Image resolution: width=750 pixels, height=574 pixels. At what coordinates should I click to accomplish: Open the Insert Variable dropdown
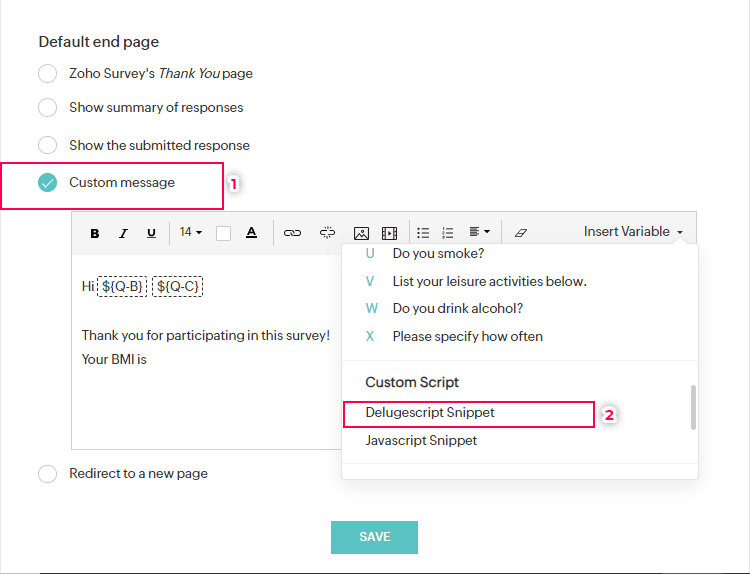pyautogui.click(x=633, y=232)
